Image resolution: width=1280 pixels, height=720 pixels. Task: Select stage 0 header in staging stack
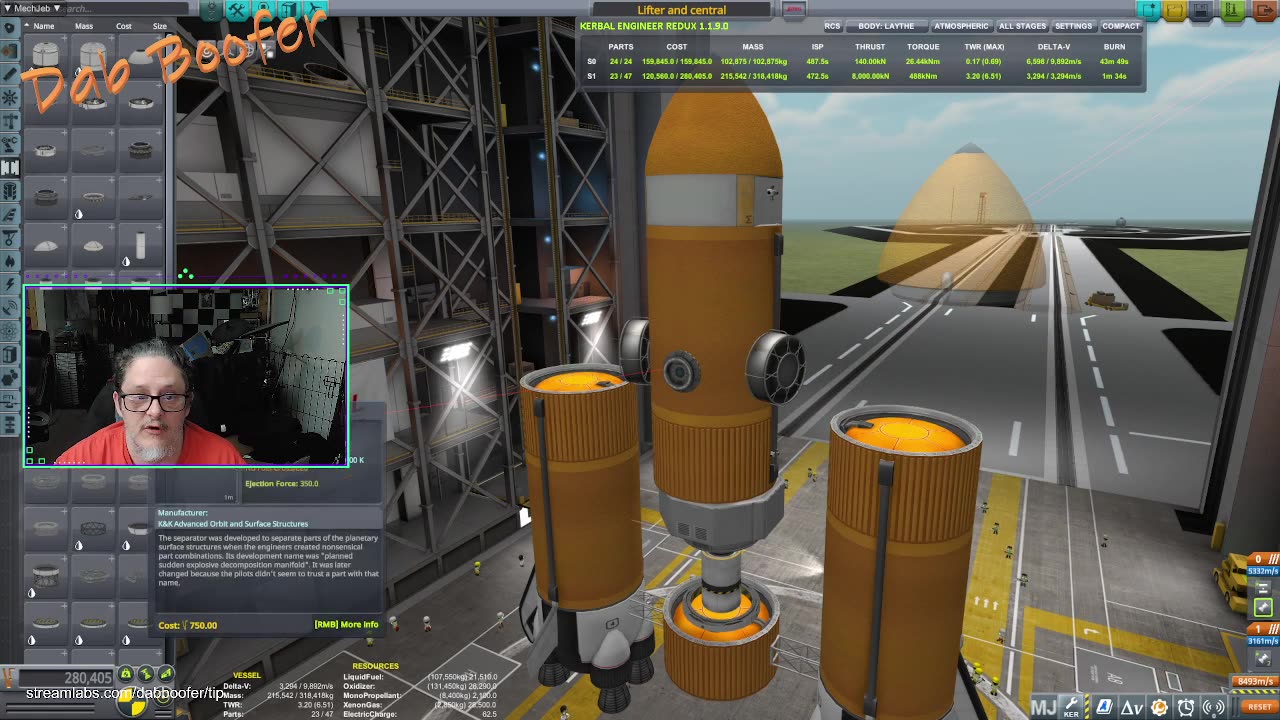1262,559
